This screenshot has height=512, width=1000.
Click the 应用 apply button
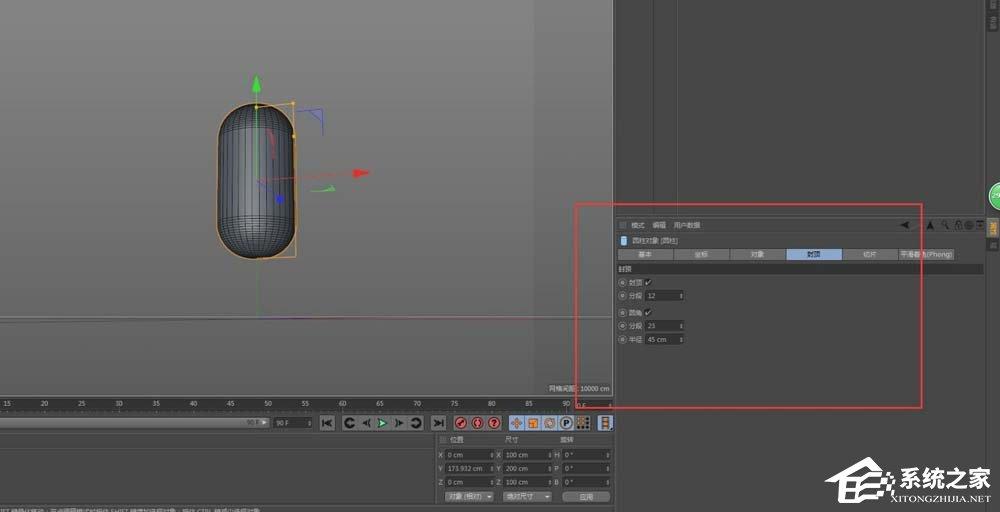coord(586,497)
